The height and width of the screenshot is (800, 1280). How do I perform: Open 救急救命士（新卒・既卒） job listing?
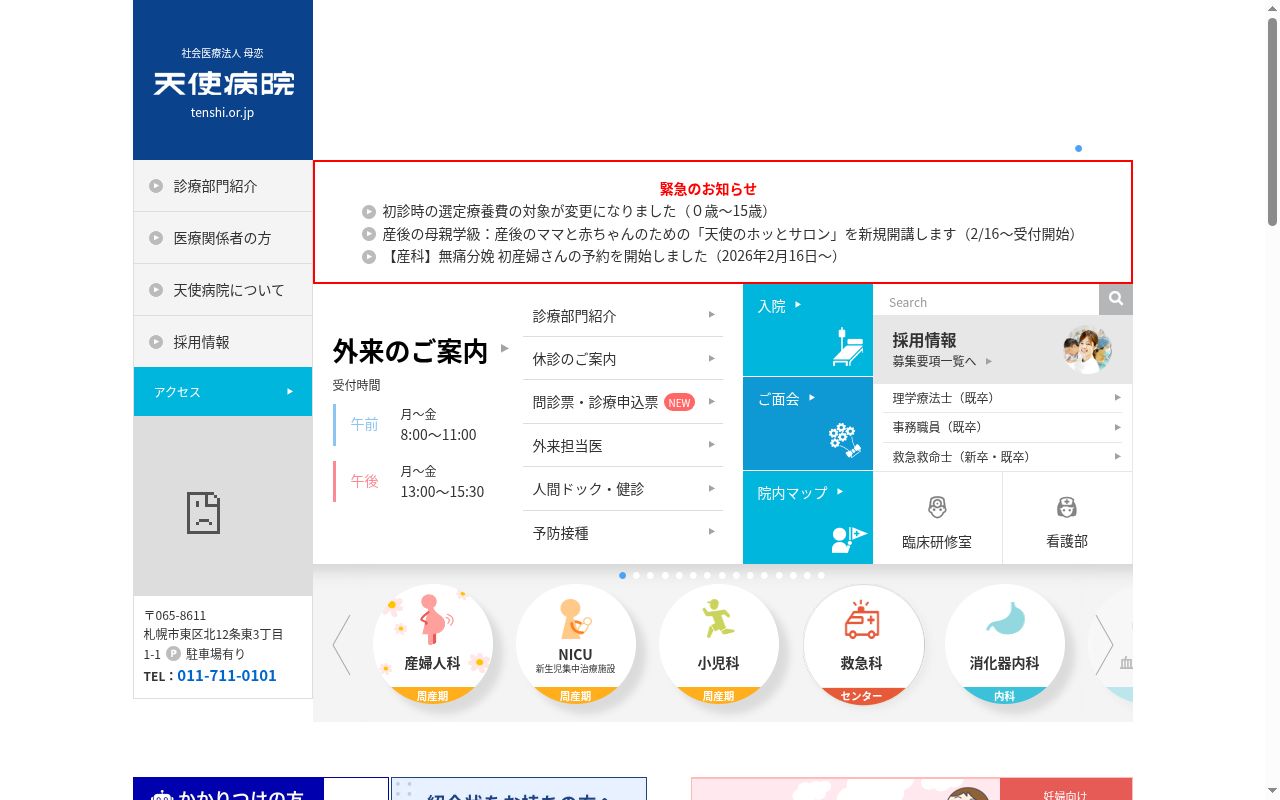point(1003,457)
